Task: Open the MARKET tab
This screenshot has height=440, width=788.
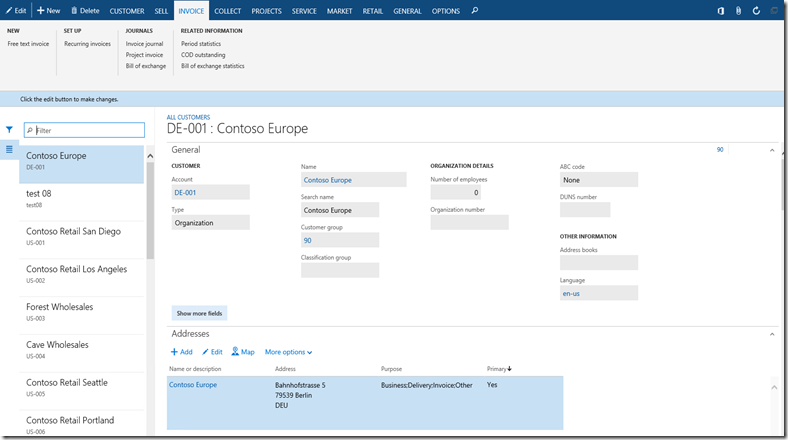Action: pyautogui.click(x=339, y=11)
